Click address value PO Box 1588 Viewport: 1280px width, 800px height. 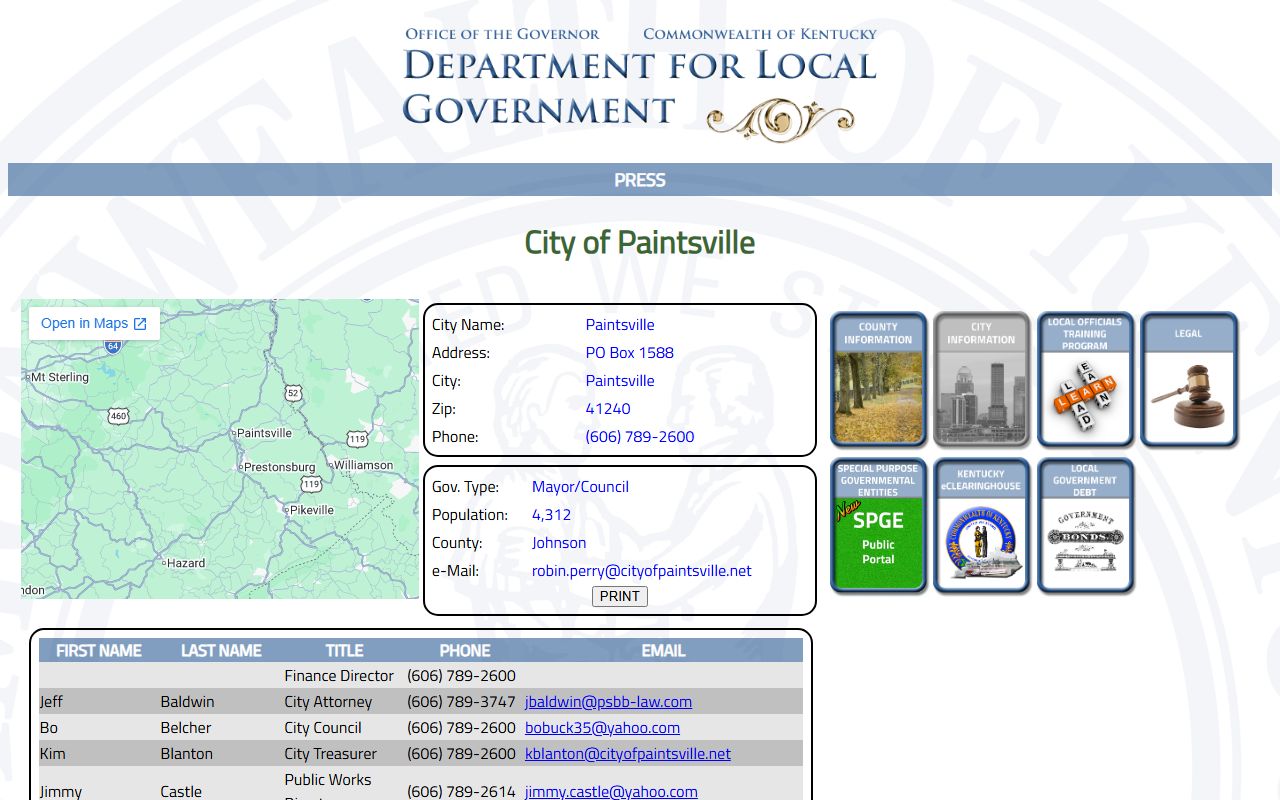click(630, 353)
